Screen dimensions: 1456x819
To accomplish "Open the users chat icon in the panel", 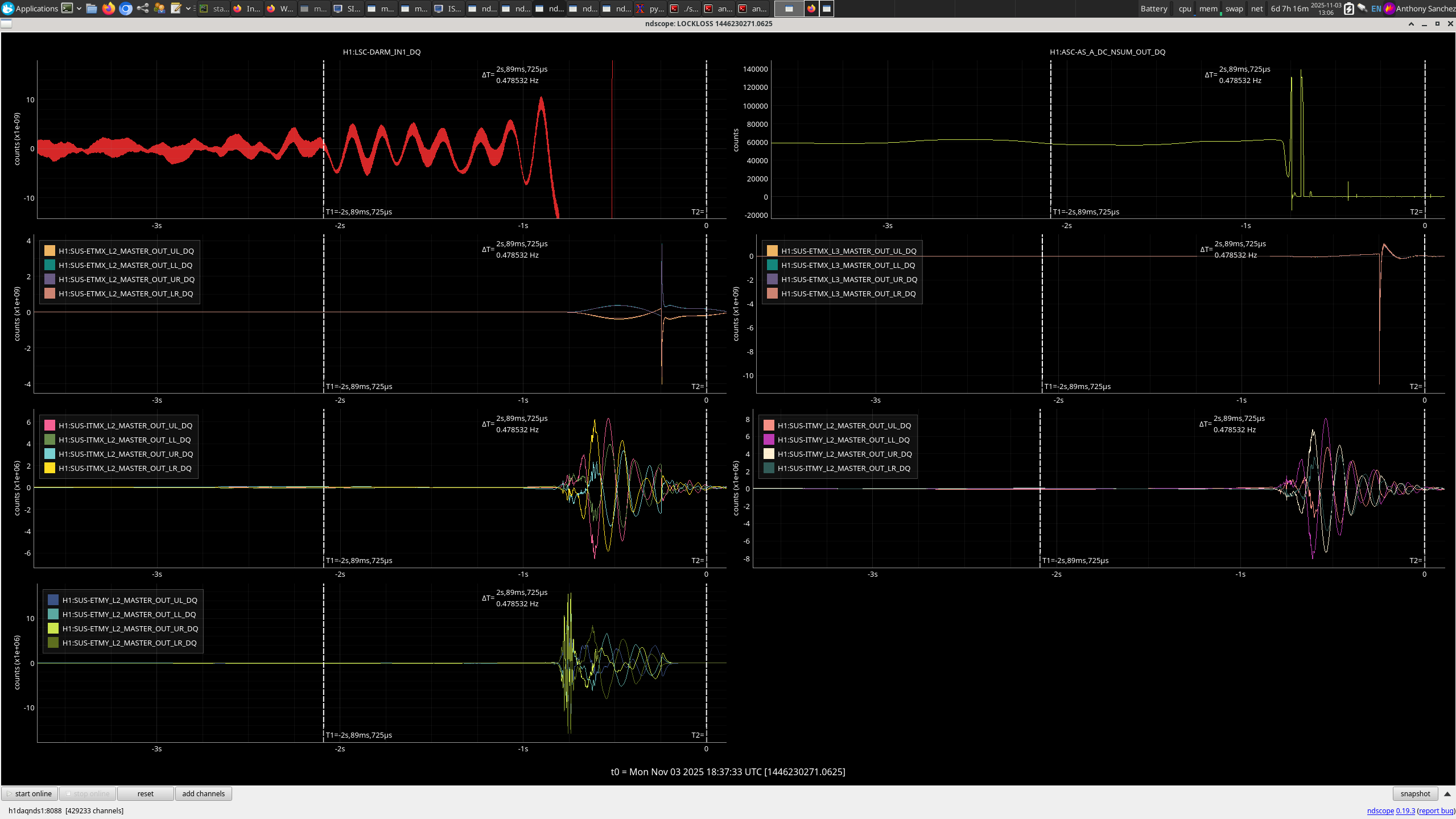I will 159,8.
